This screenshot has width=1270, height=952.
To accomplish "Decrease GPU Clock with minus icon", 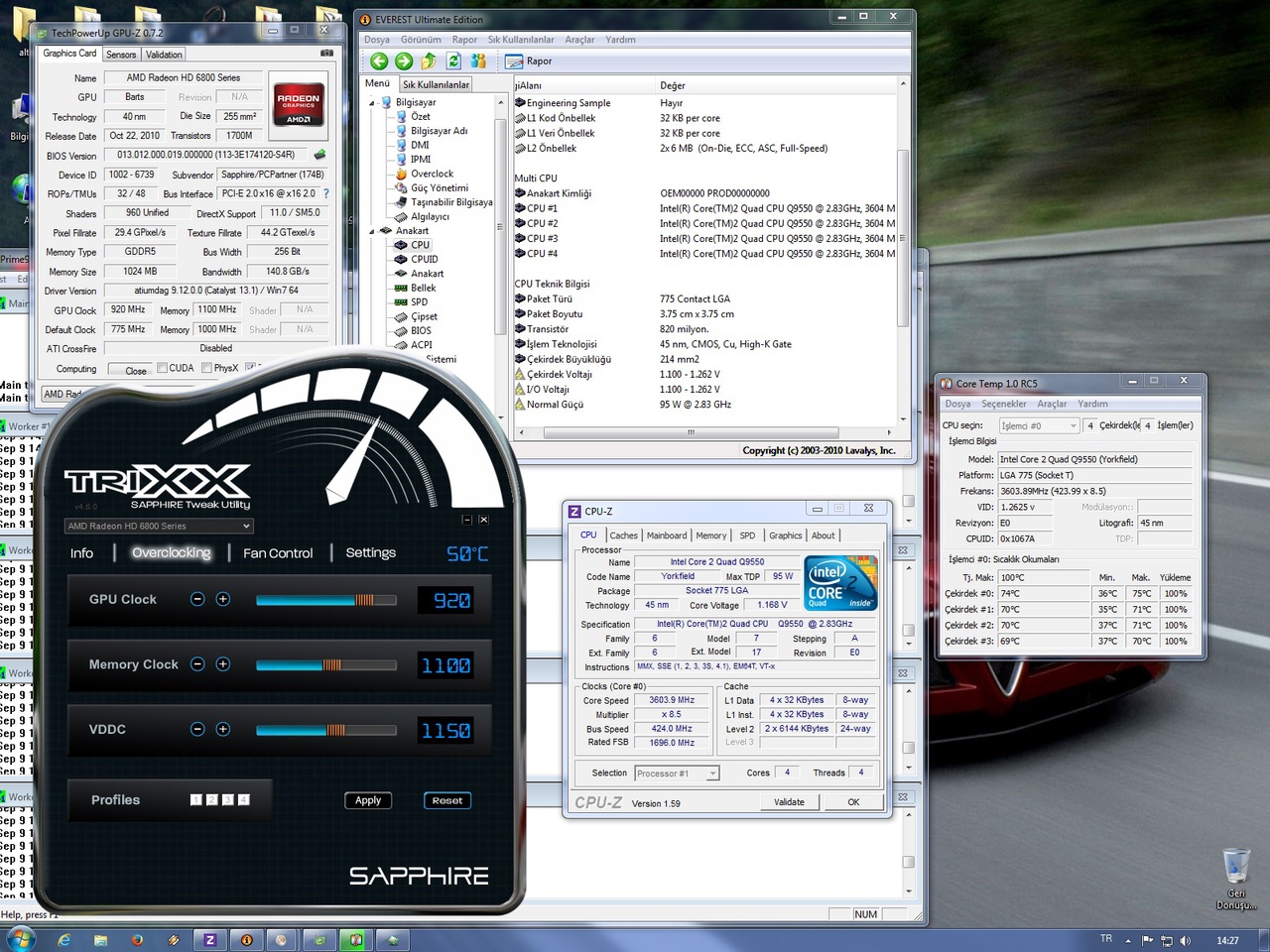I will click(x=197, y=599).
